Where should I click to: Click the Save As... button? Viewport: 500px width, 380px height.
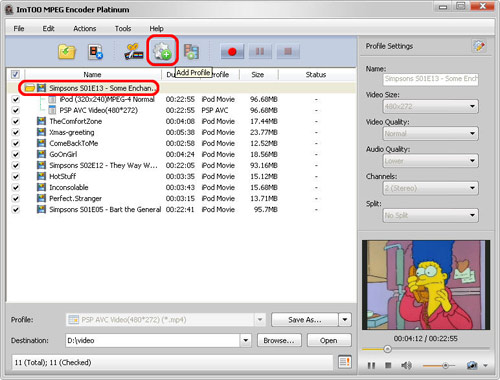[305, 320]
